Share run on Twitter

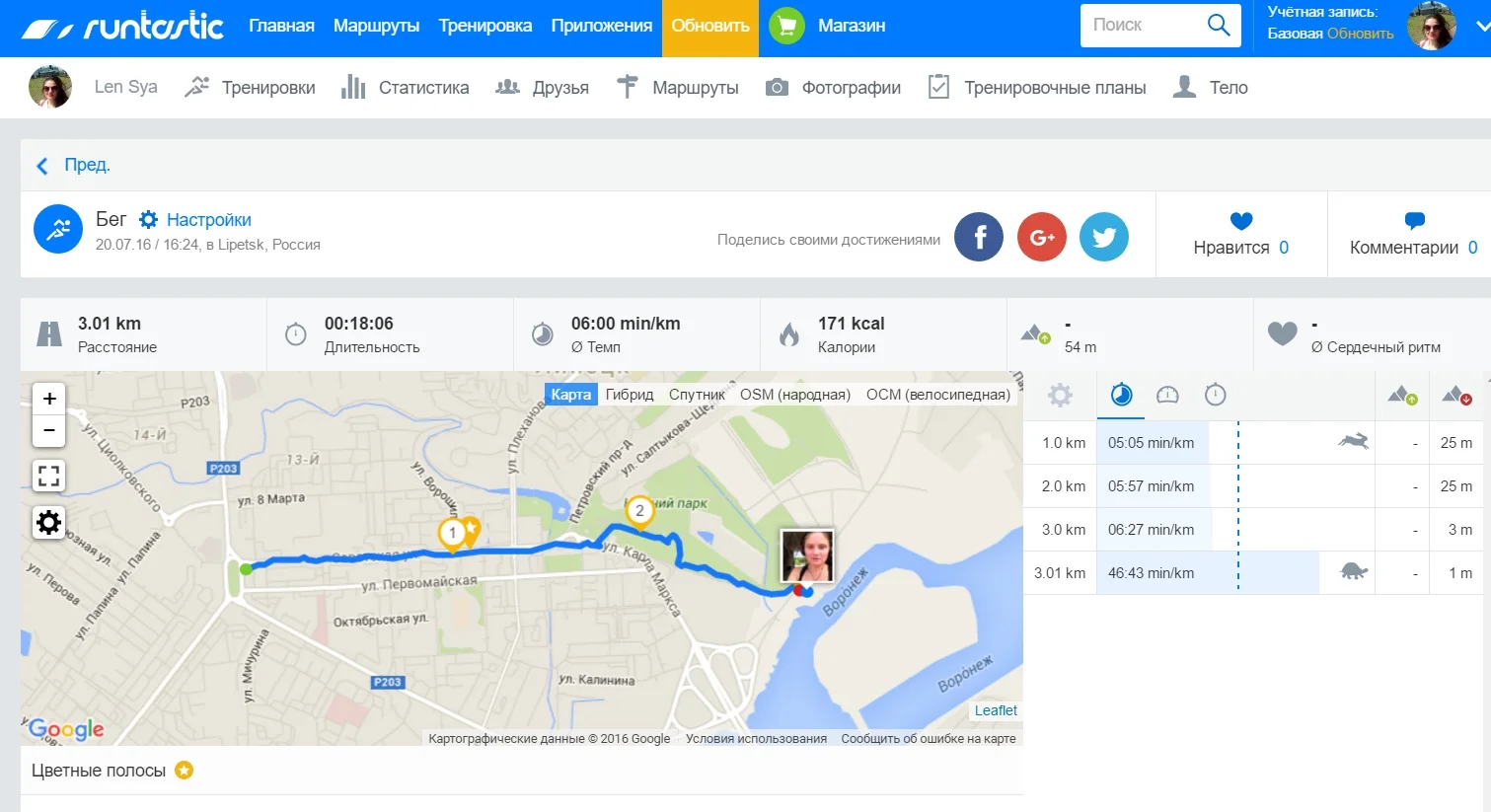(1104, 237)
